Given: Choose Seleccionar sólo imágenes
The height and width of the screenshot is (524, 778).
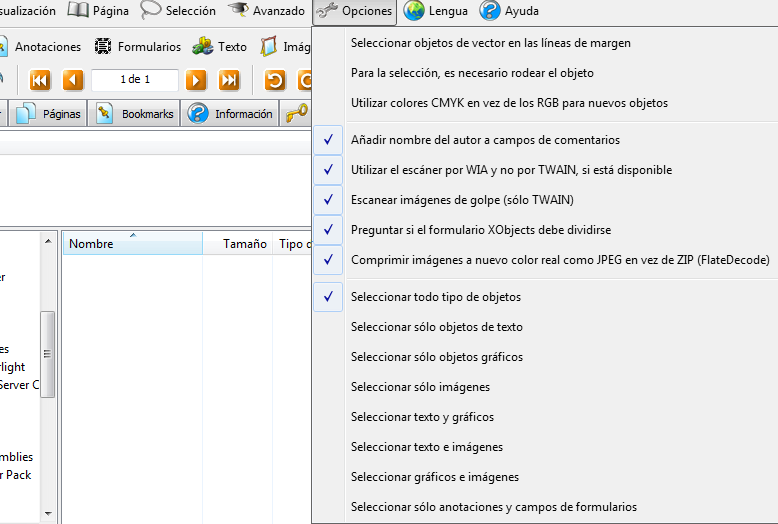Looking at the screenshot, I should (545, 387).
